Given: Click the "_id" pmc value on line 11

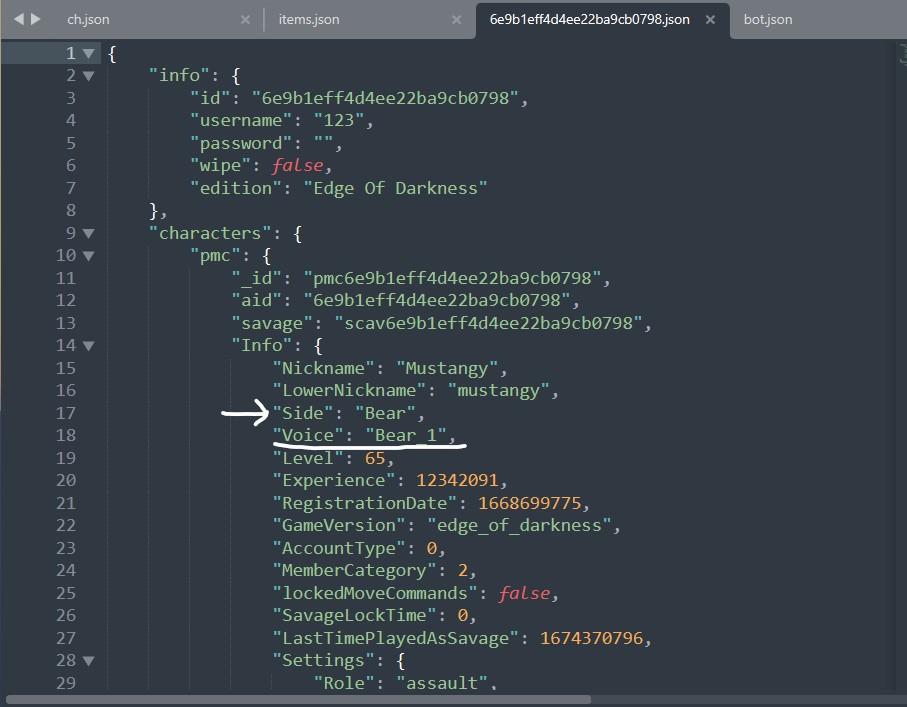Looking at the screenshot, I should pos(452,278).
